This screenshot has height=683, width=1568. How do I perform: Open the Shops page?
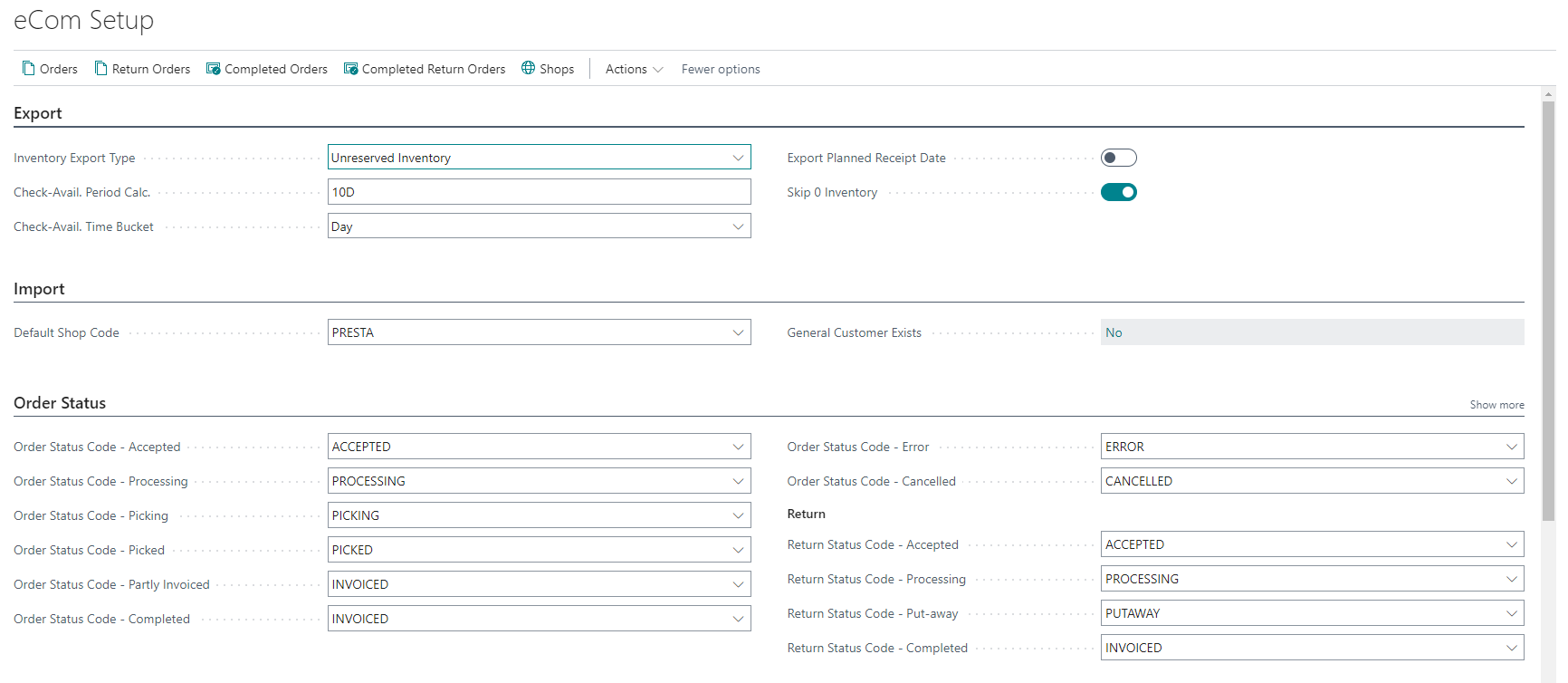548,69
